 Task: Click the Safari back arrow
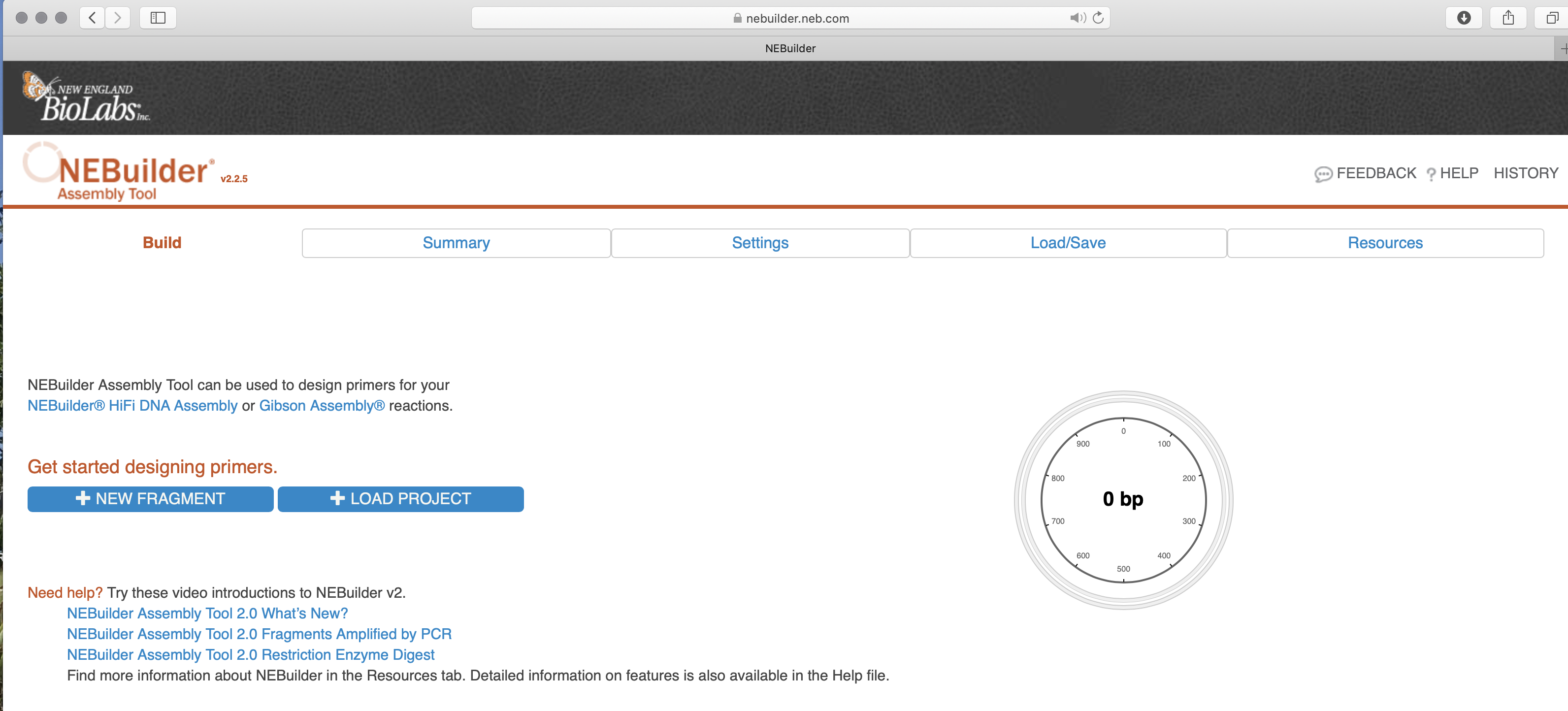coord(92,18)
